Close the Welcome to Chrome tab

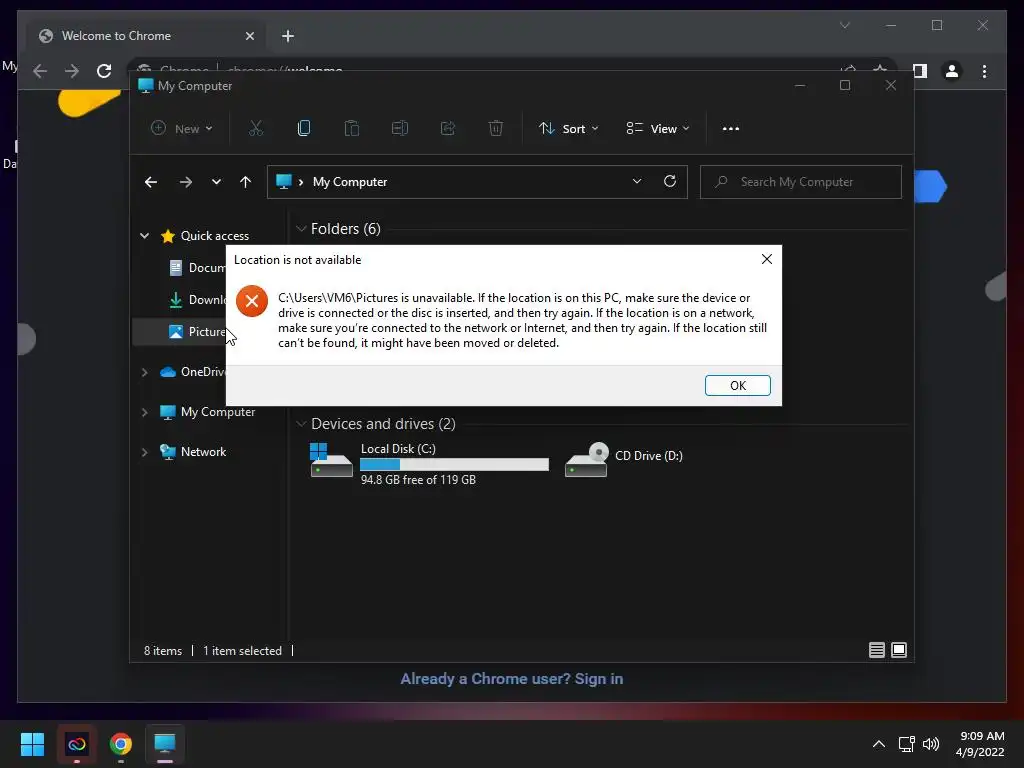(249, 36)
